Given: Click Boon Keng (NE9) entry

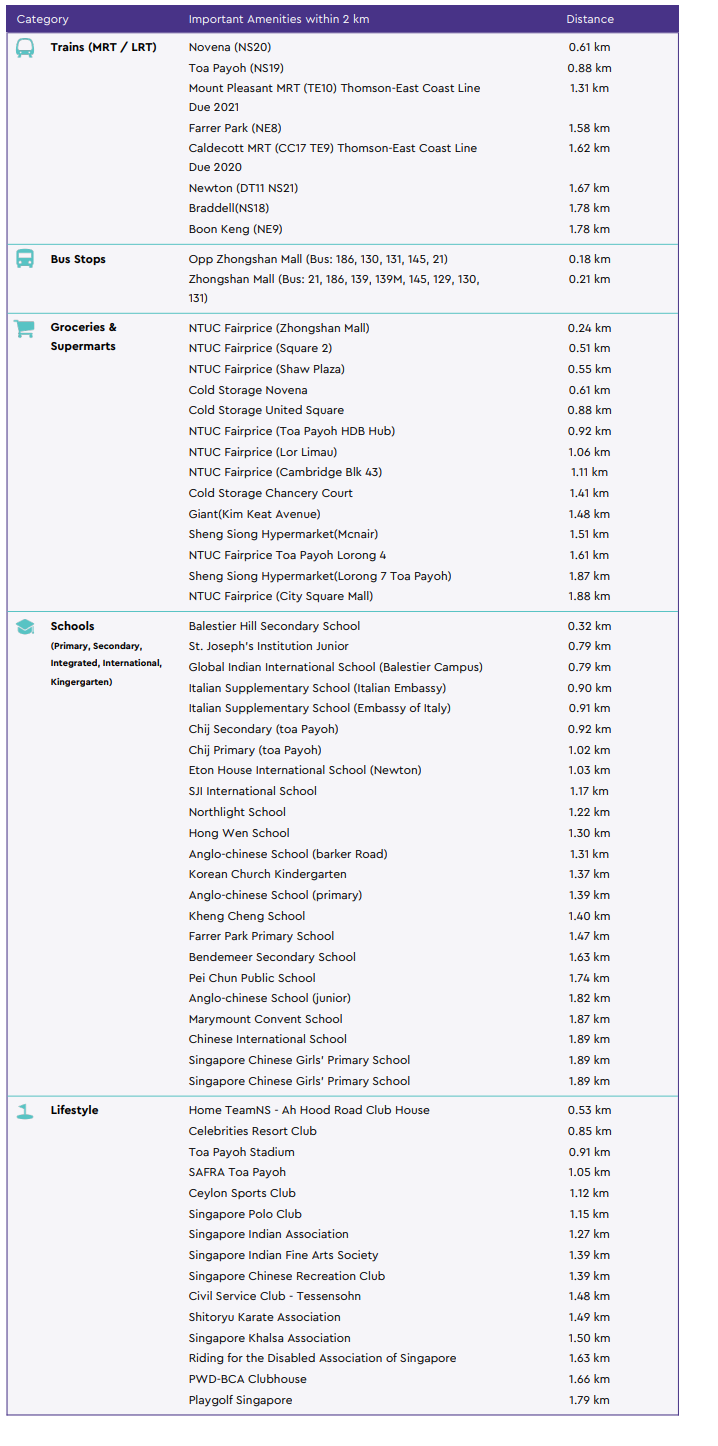Looking at the screenshot, I should (x=236, y=229).
